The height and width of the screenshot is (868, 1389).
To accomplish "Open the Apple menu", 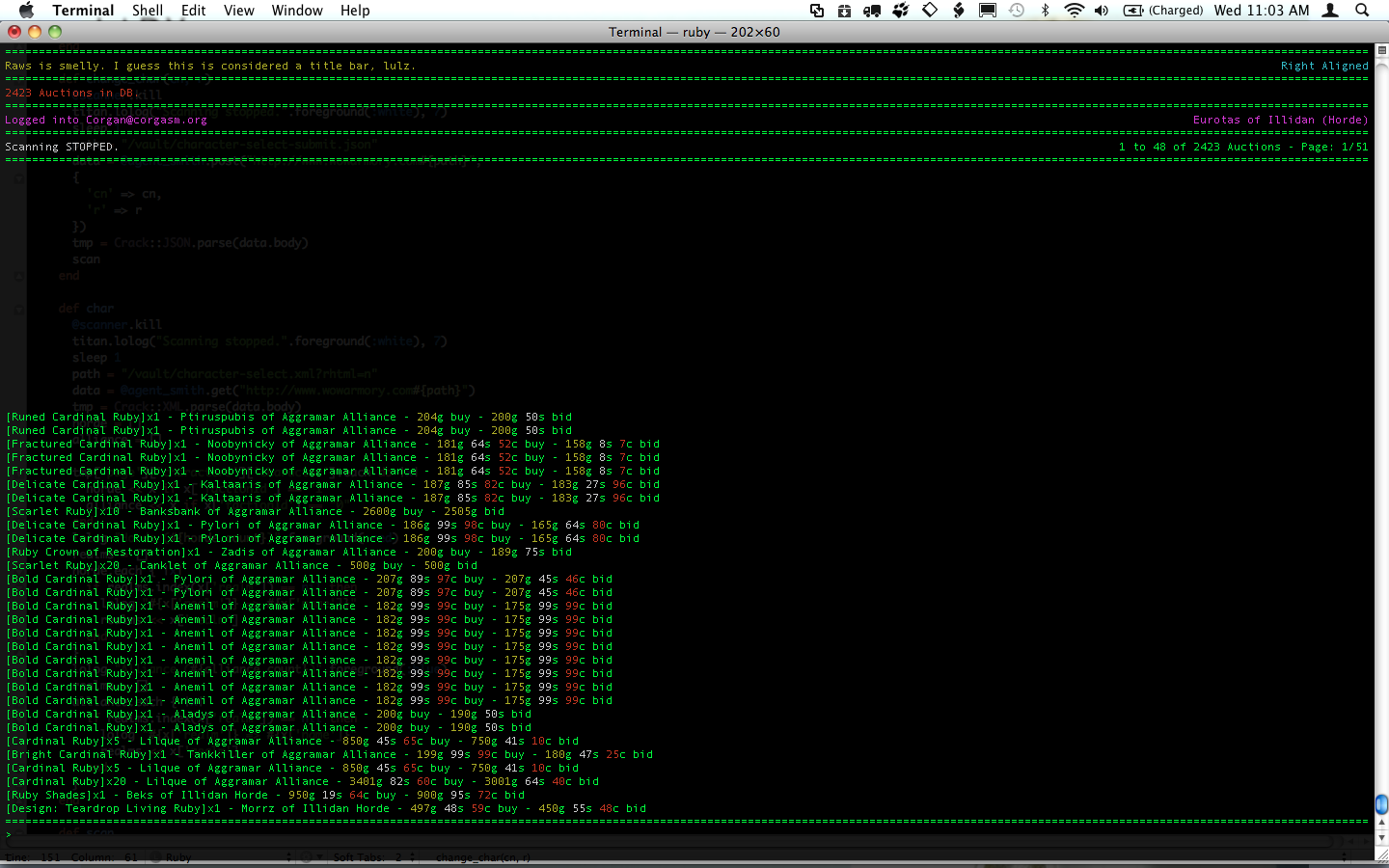I will (x=26, y=11).
